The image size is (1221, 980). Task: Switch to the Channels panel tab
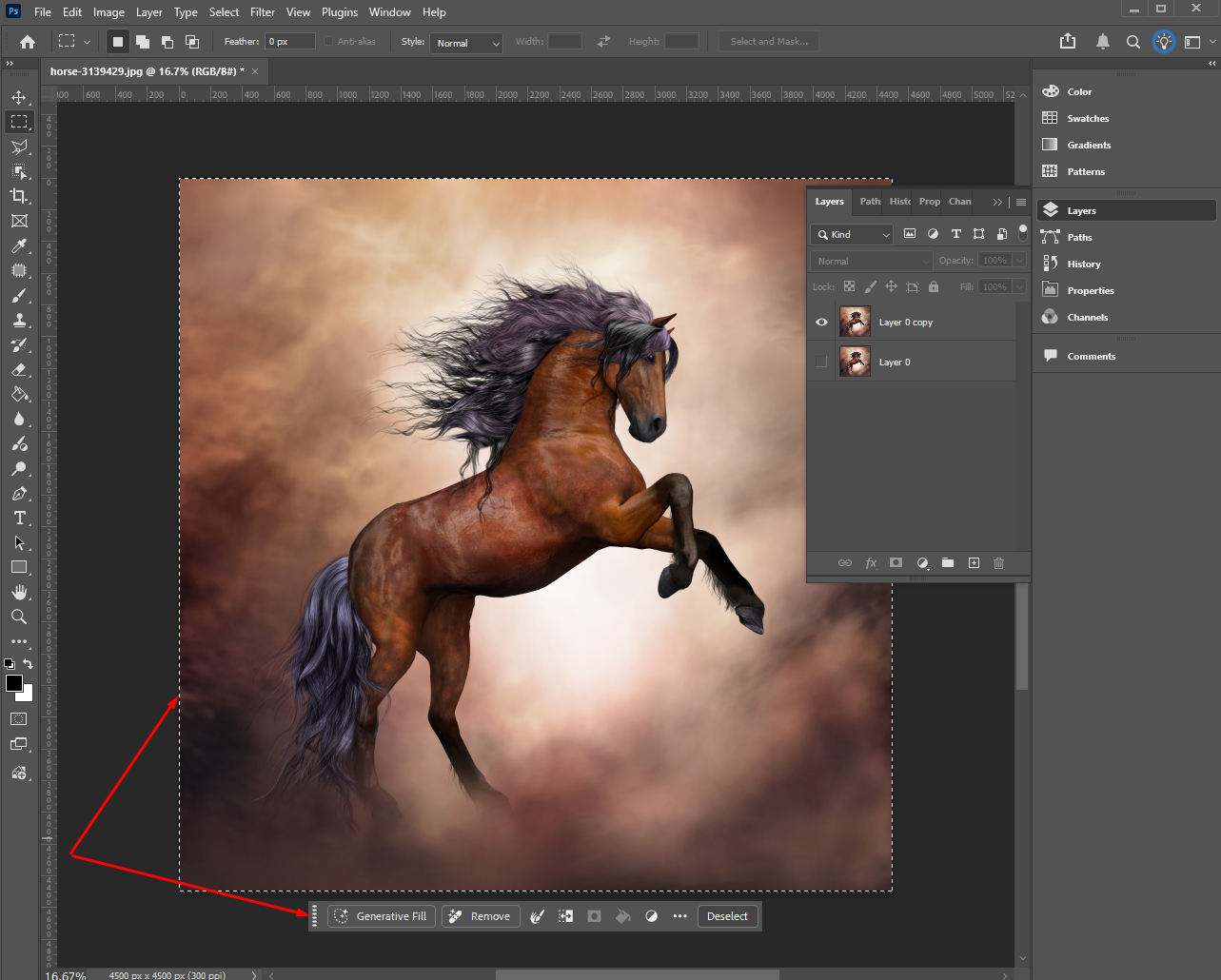(959, 201)
